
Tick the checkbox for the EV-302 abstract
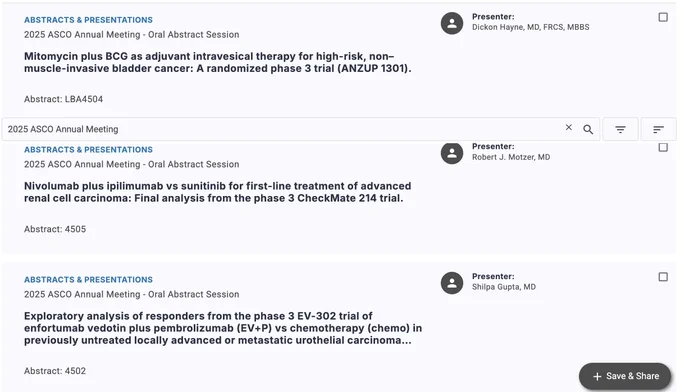coord(663,277)
